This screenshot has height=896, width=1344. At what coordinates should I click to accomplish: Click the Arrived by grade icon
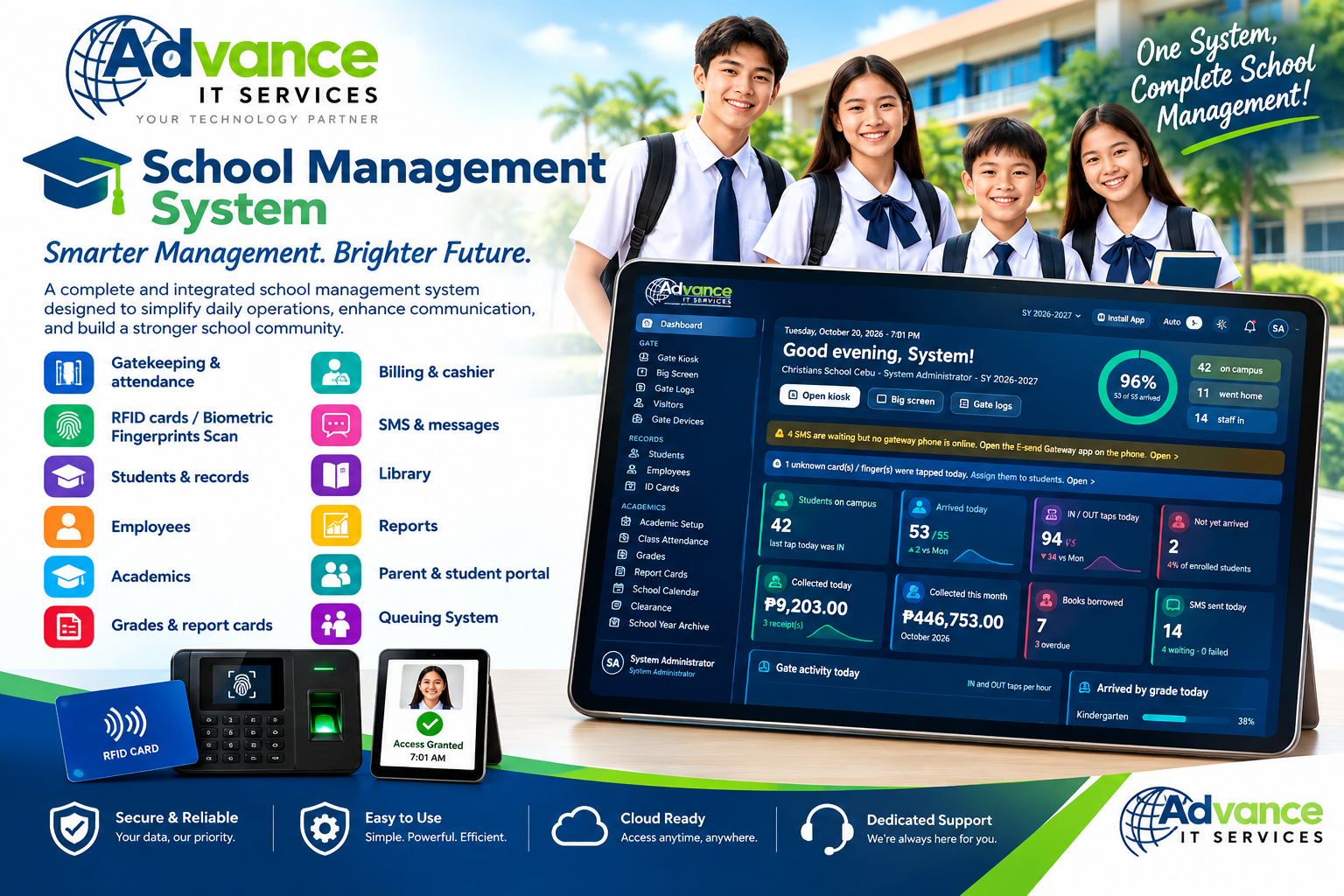click(x=1084, y=687)
